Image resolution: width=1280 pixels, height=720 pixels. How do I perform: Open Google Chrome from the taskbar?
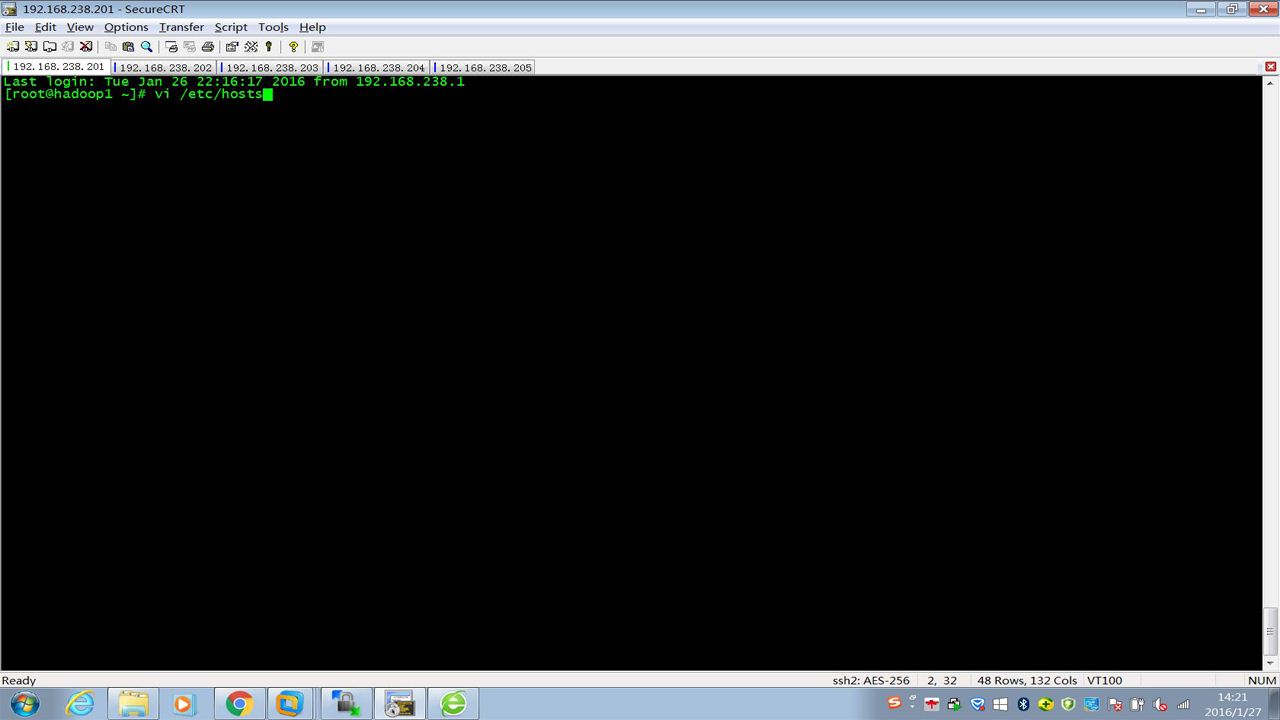[238, 704]
